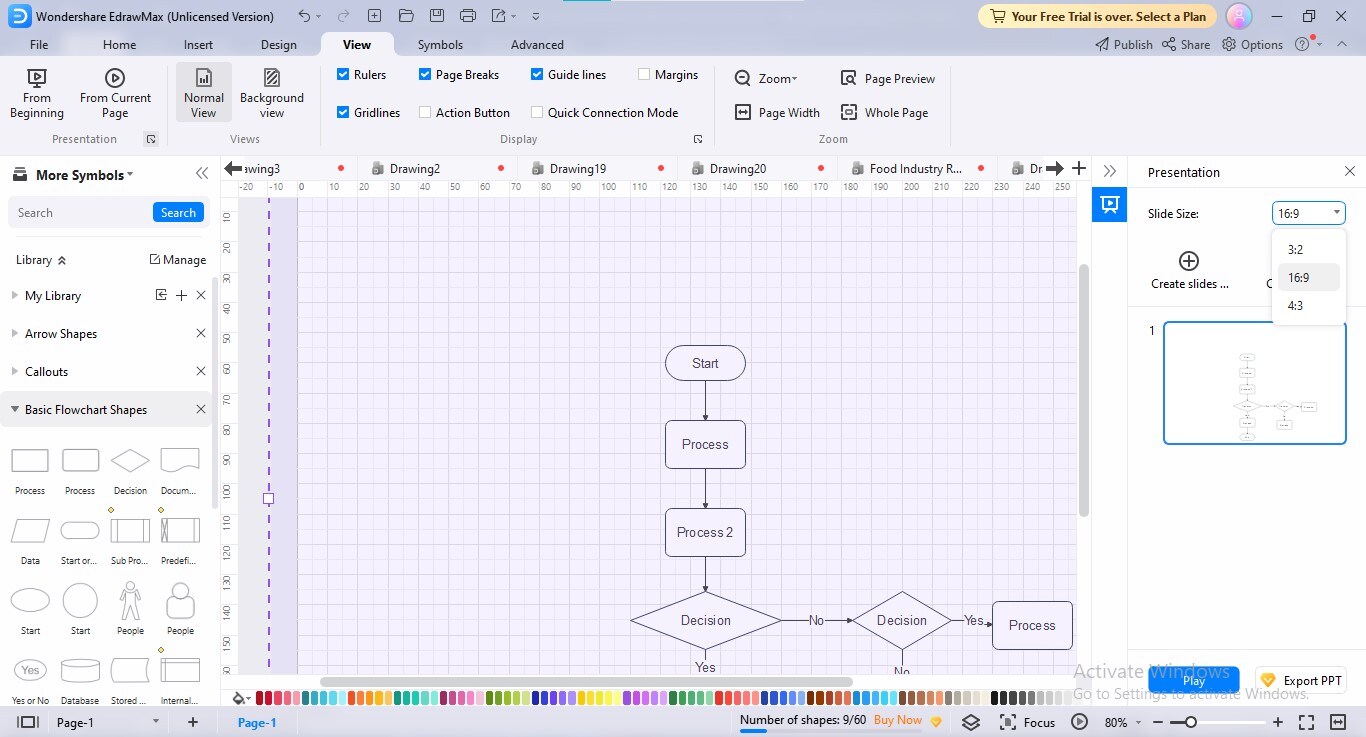Select the Sub Process shape
Image resolution: width=1366 pixels, height=737 pixels.
tap(130, 530)
